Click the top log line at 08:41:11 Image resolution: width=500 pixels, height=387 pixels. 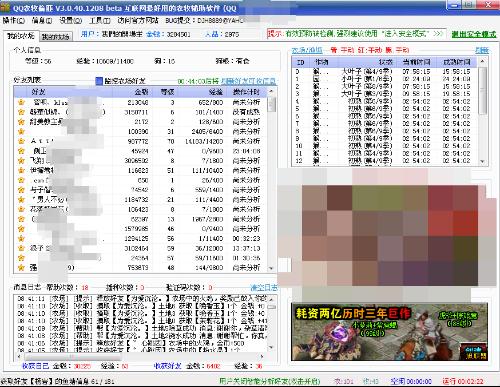[x=141, y=298]
